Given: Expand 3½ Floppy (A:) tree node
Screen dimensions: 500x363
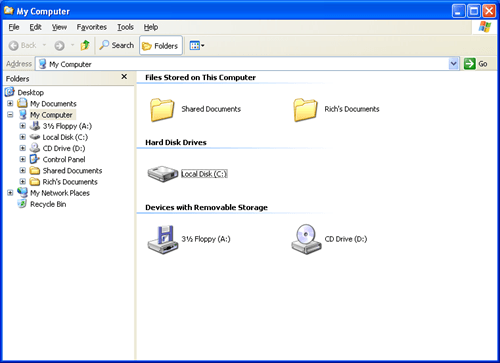Looking at the screenshot, I should [22, 126].
